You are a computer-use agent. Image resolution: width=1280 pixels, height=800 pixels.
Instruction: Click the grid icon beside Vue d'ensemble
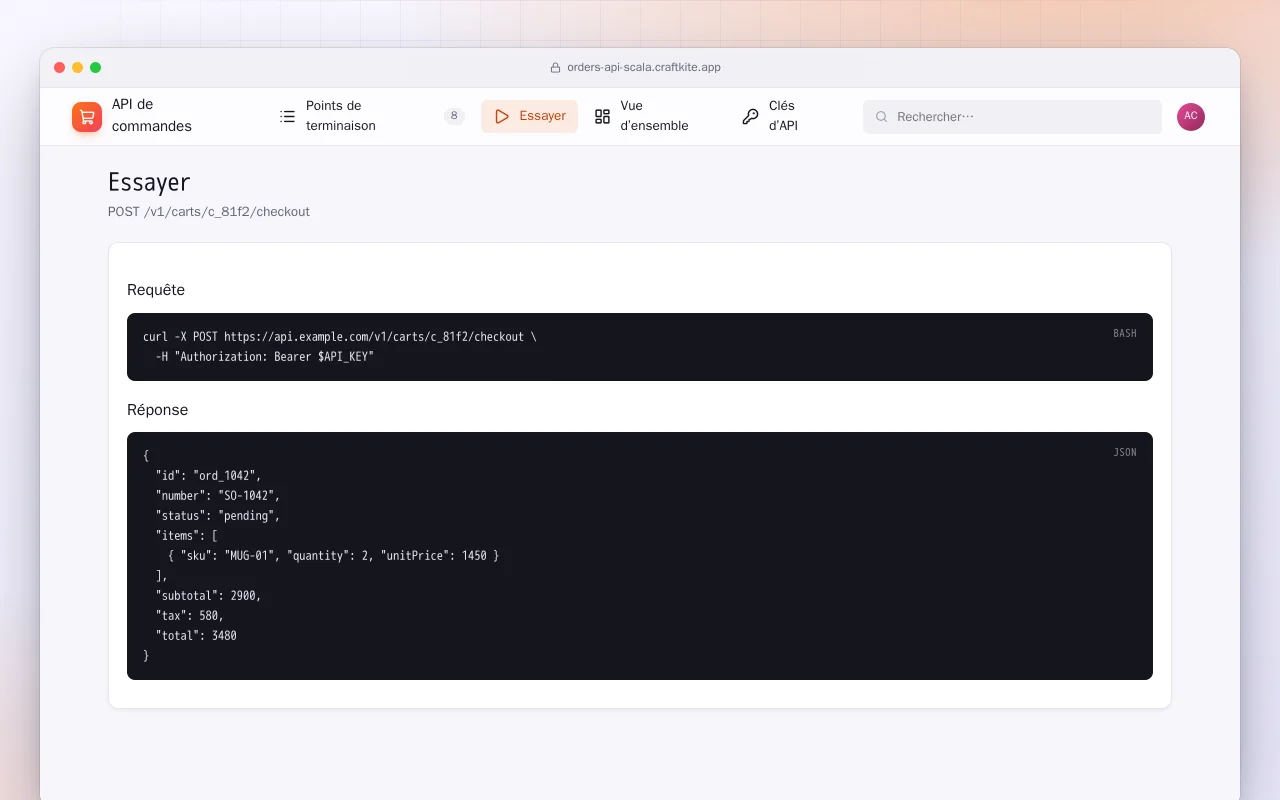[x=602, y=116]
